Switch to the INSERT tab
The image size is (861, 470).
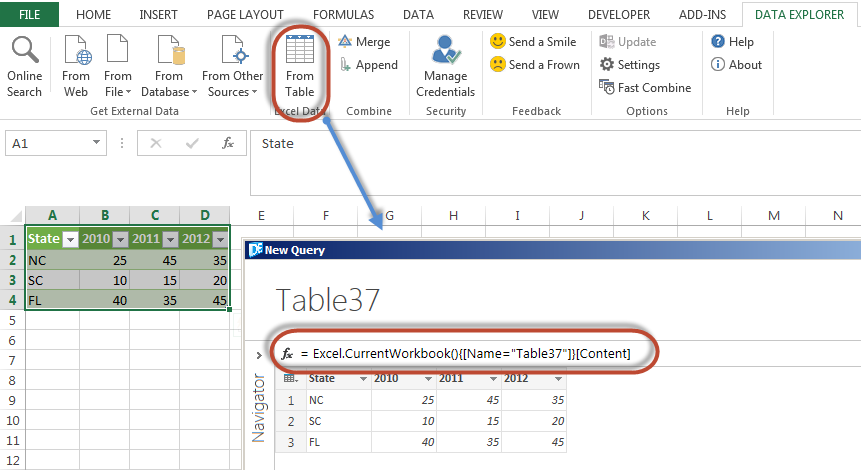(158, 15)
